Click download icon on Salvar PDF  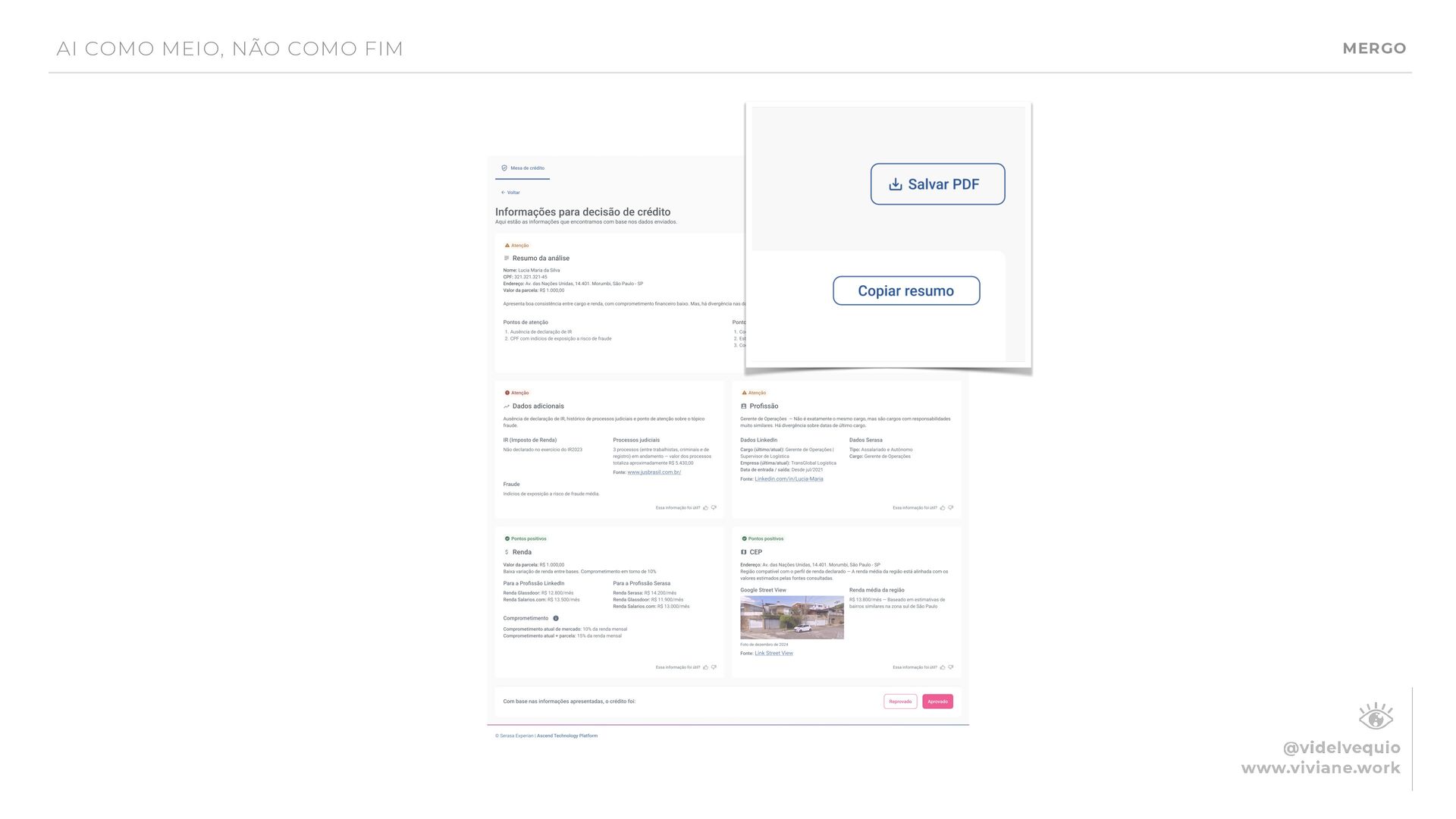tap(896, 184)
